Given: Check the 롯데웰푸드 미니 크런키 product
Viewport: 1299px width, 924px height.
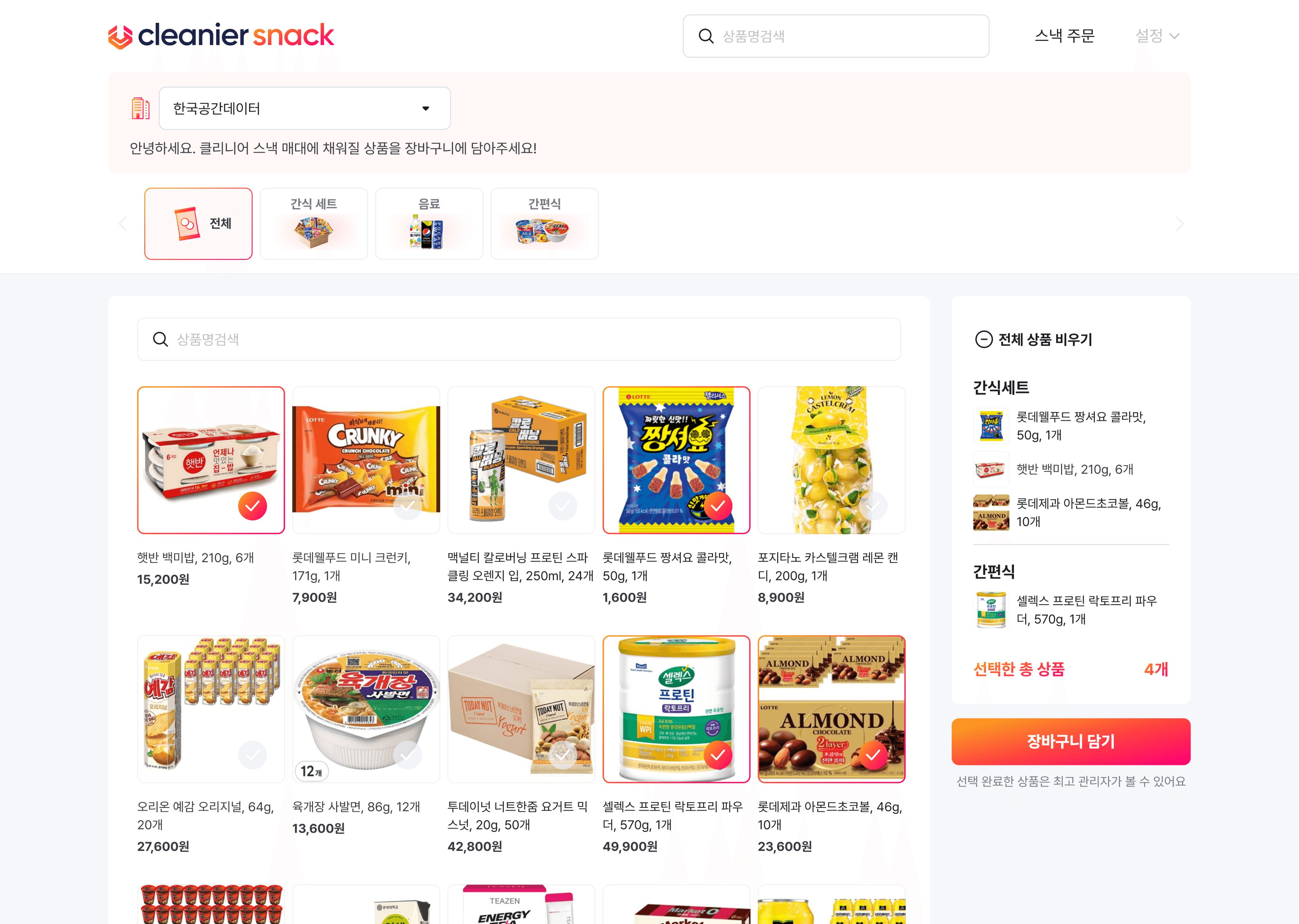Looking at the screenshot, I should tap(408, 506).
